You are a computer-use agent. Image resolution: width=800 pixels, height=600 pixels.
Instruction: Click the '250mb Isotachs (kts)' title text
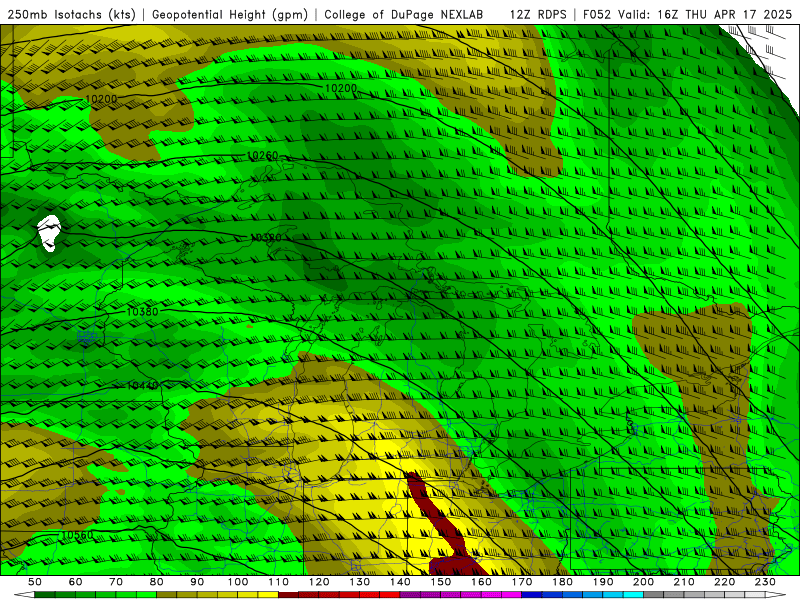71,14
